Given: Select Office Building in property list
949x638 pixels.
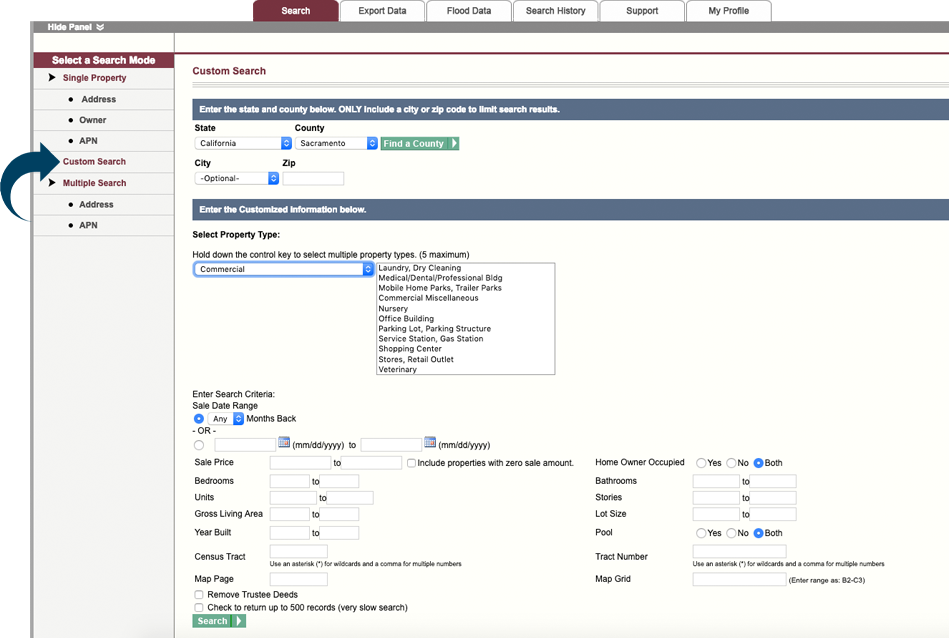Looking at the screenshot, I should 406,319.
